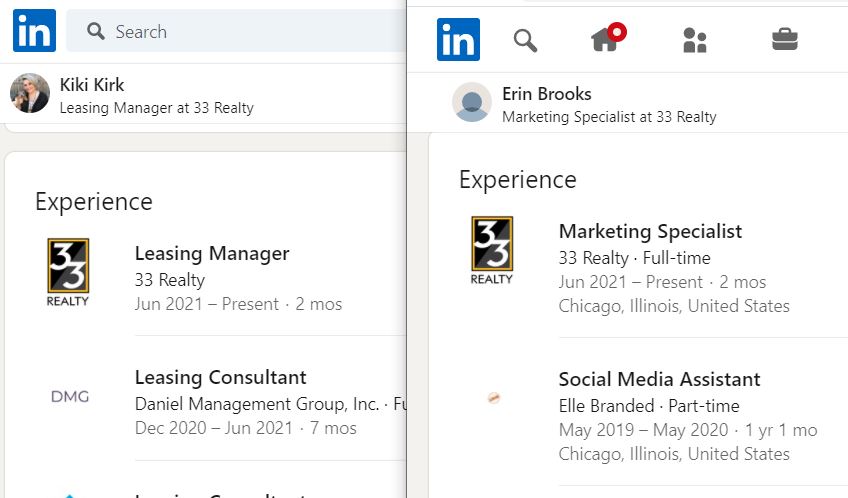Click the Elle Branded company logo
The width and height of the screenshot is (848, 498).
(493, 398)
